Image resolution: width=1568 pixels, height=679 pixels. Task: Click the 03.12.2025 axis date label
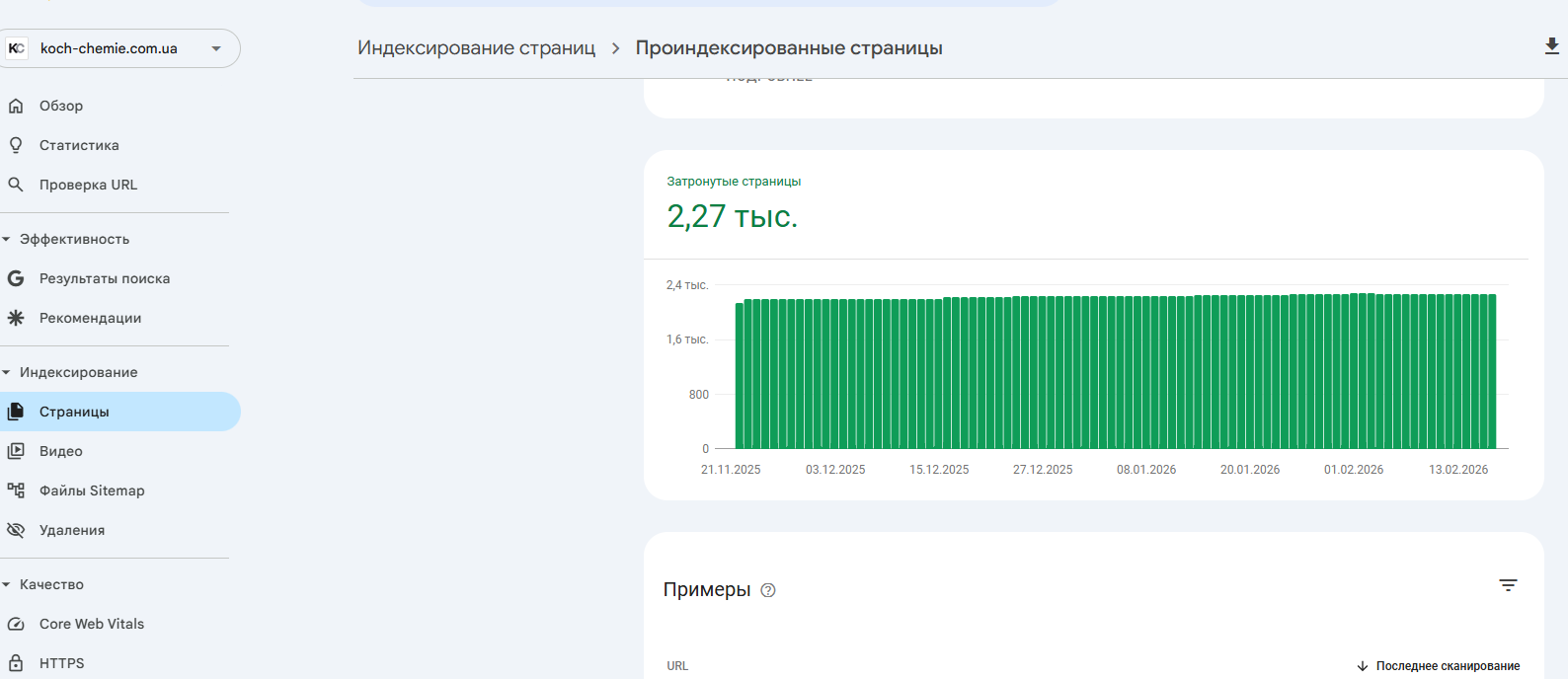(835, 470)
